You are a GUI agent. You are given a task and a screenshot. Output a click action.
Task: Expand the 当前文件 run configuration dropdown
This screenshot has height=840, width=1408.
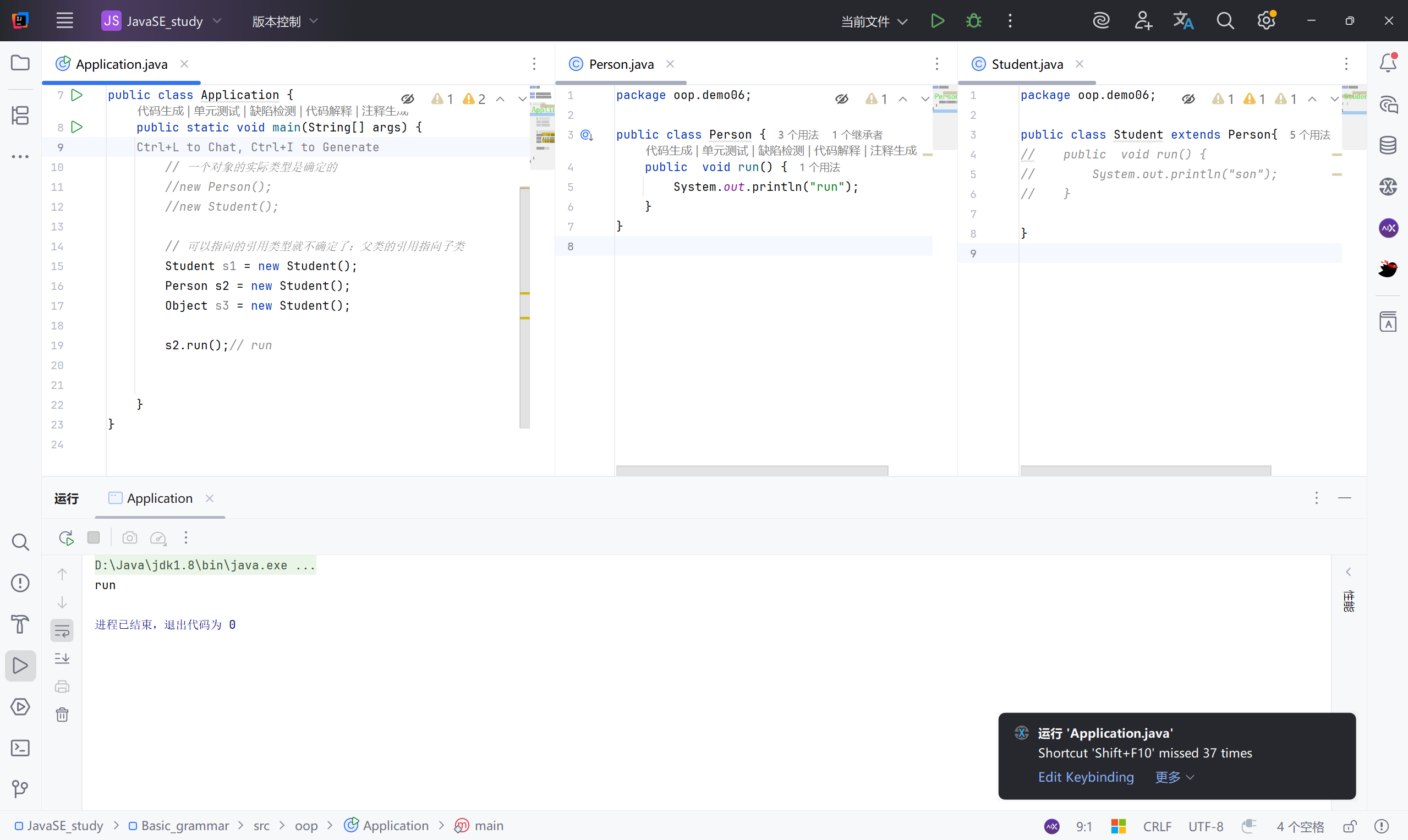click(874, 21)
